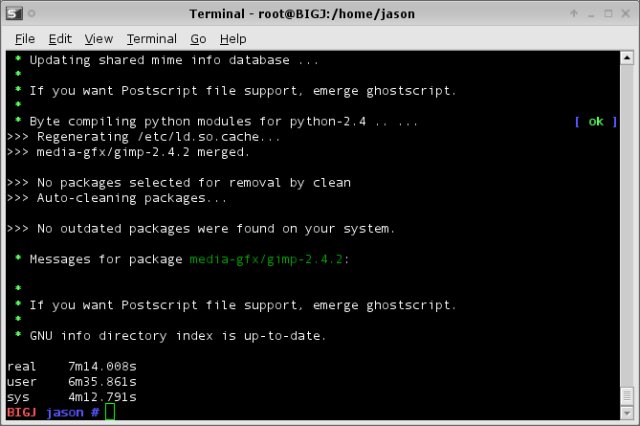Open the View menu

click(x=99, y=39)
